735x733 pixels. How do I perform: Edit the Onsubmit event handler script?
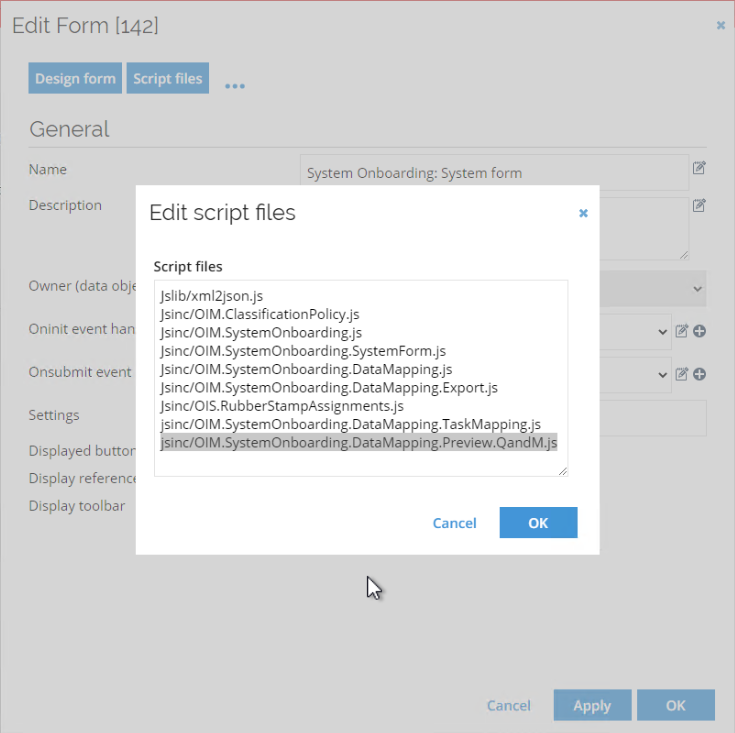(682, 374)
